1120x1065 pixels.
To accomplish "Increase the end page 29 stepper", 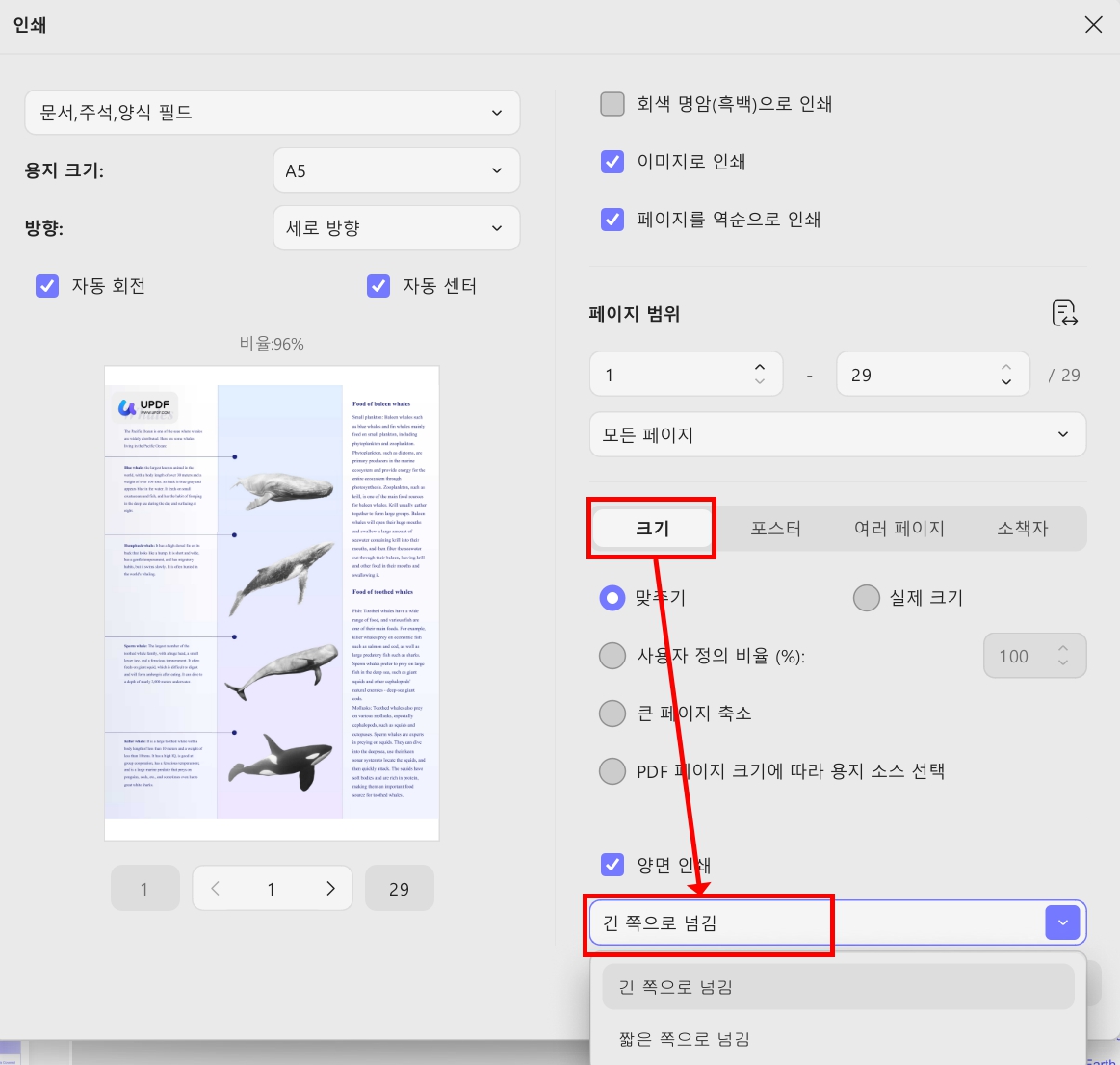I will 1005,367.
